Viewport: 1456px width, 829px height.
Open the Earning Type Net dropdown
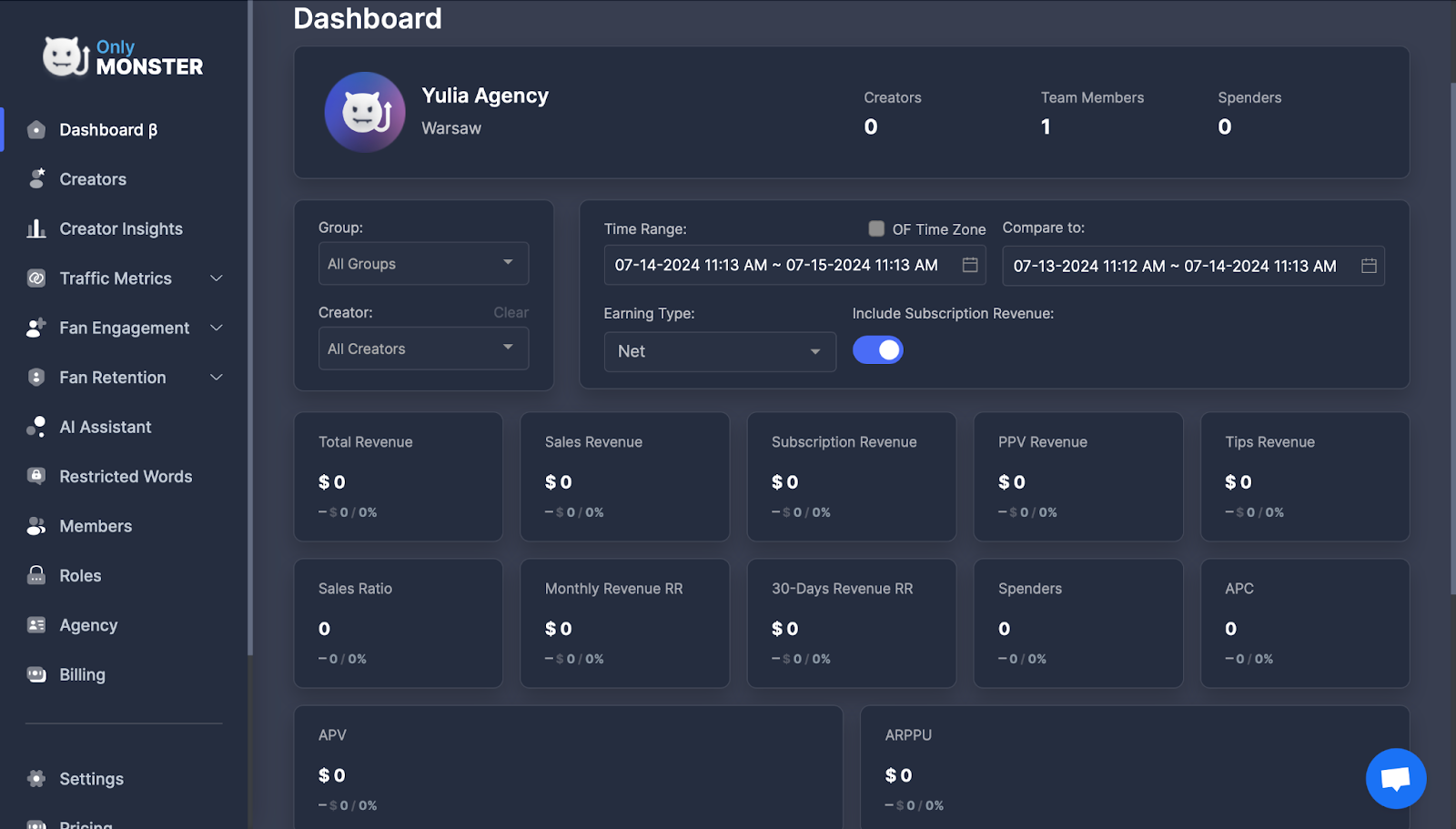click(x=720, y=351)
